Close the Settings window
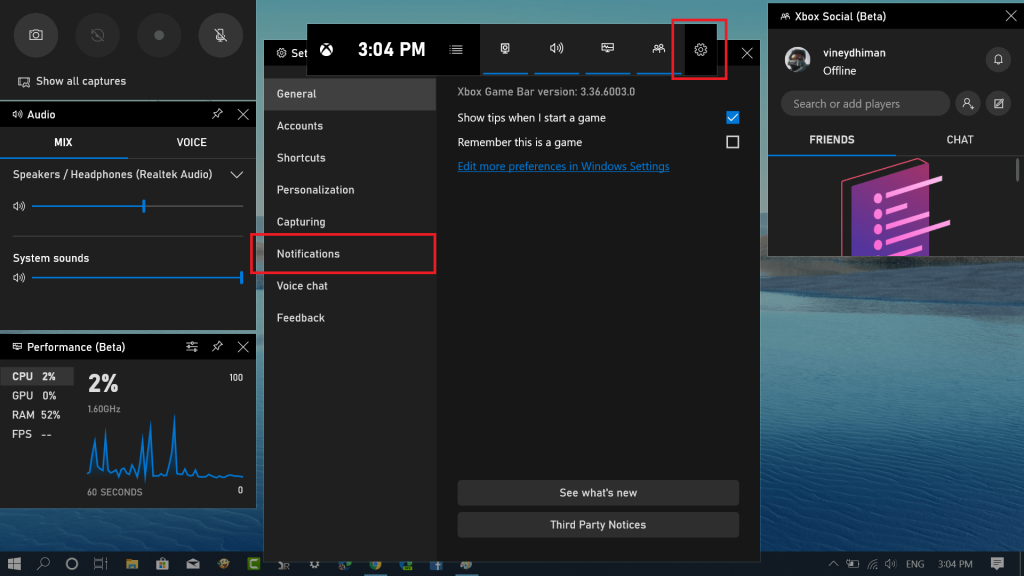The width and height of the screenshot is (1024, 576). point(747,54)
